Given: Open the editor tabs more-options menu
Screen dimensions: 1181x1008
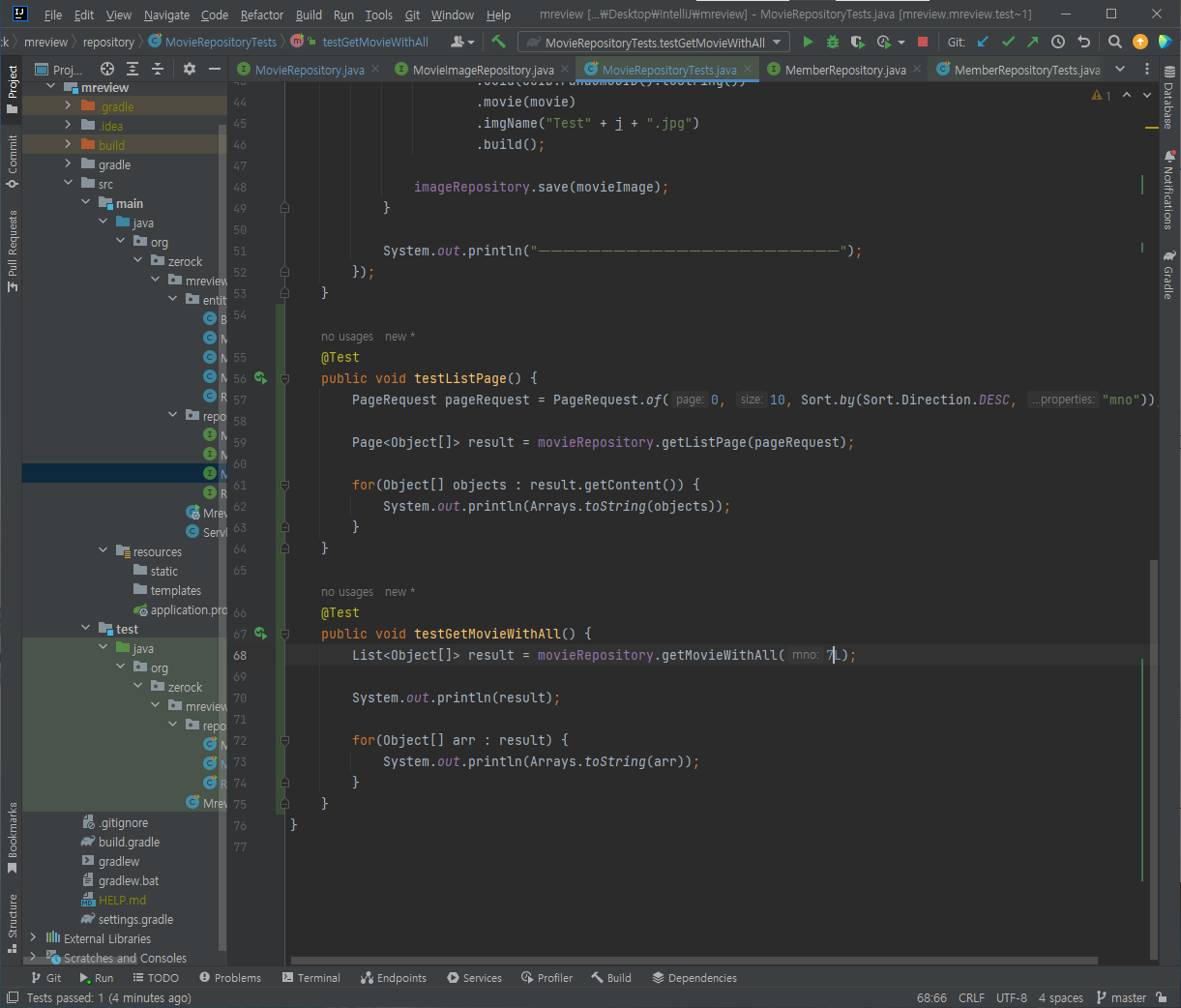Looking at the screenshot, I should (1147, 70).
